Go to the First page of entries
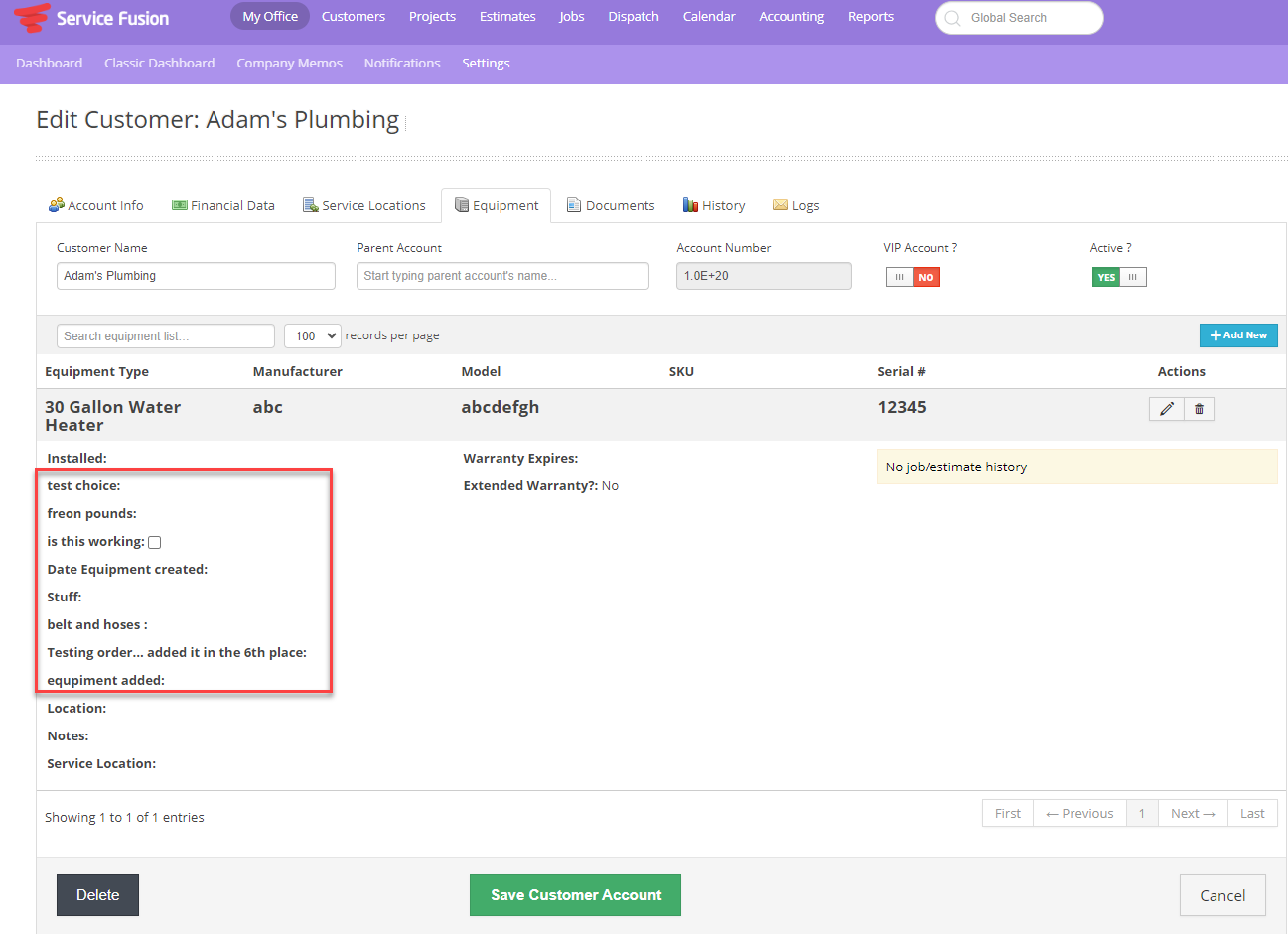Screen dimensions: 1288x934 (1008, 813)
